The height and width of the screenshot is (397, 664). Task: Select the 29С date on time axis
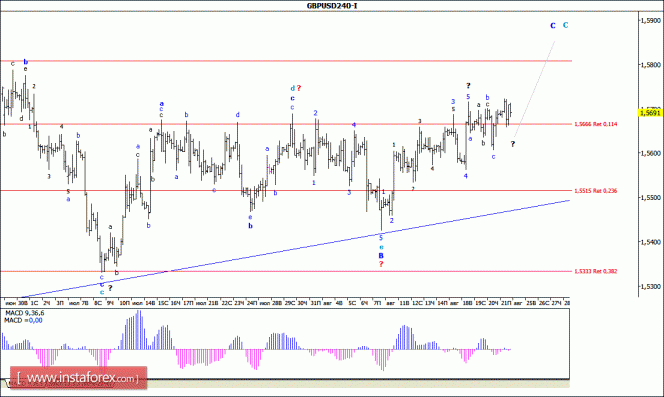pyautogui.click(x=290, y=303)
